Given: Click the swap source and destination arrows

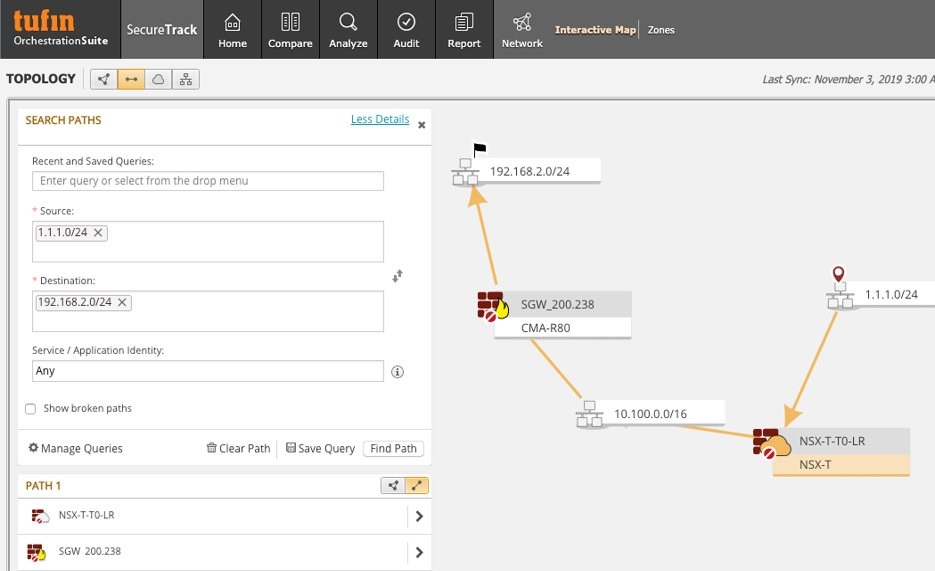Looking at the screenshot, I should 397,276.
